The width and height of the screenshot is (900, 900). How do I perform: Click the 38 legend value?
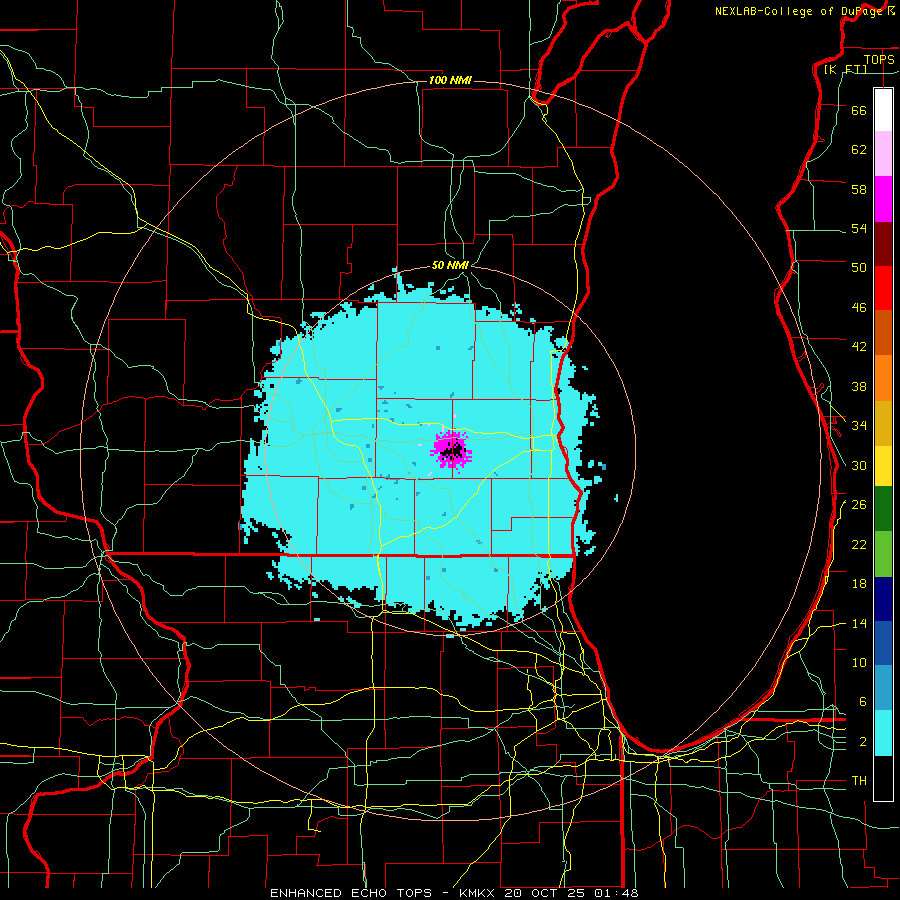click(x=859, y=386)
